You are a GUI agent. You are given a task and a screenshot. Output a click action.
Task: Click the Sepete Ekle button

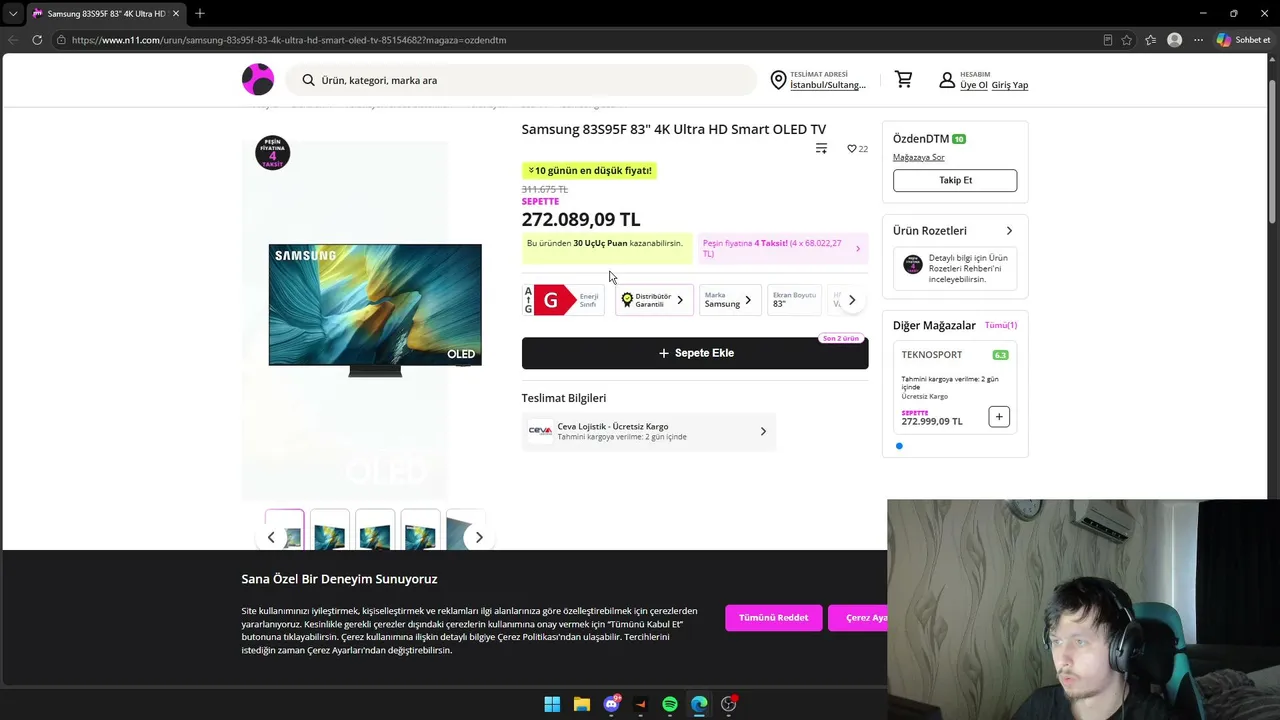(x=695, y=353)
